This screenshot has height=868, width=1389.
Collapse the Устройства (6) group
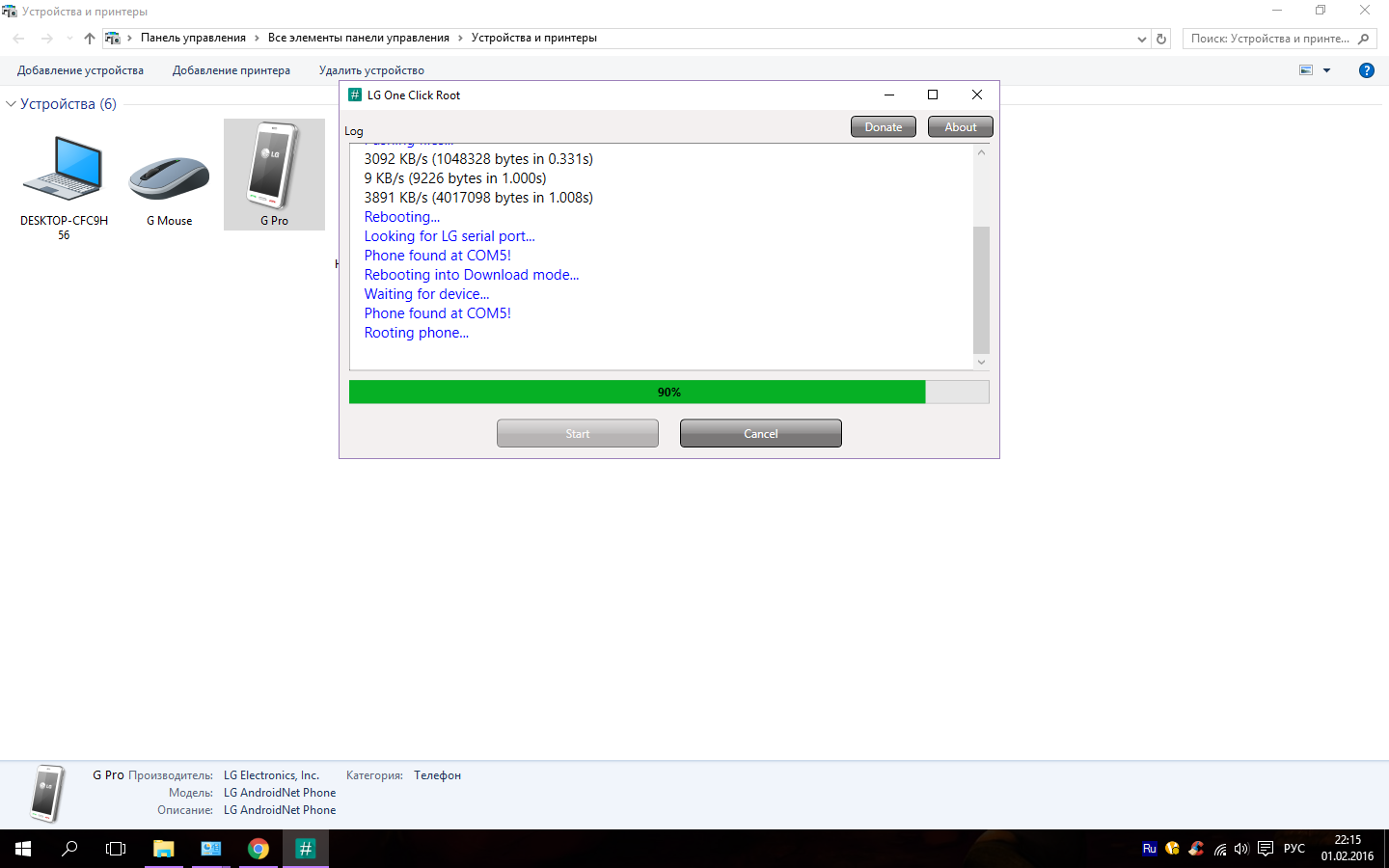pos(12,104)
